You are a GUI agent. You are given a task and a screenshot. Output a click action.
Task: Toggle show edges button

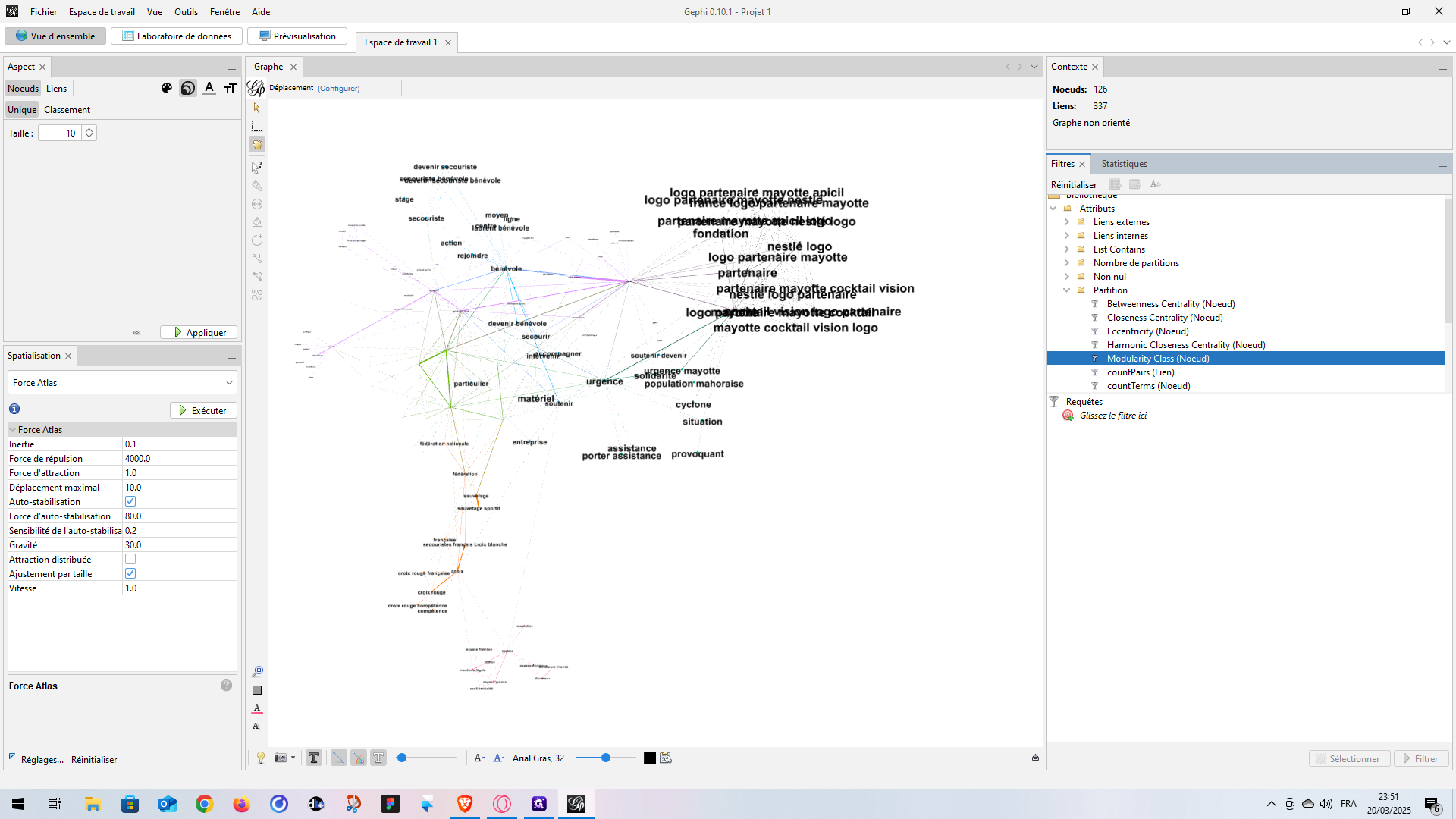338,758
